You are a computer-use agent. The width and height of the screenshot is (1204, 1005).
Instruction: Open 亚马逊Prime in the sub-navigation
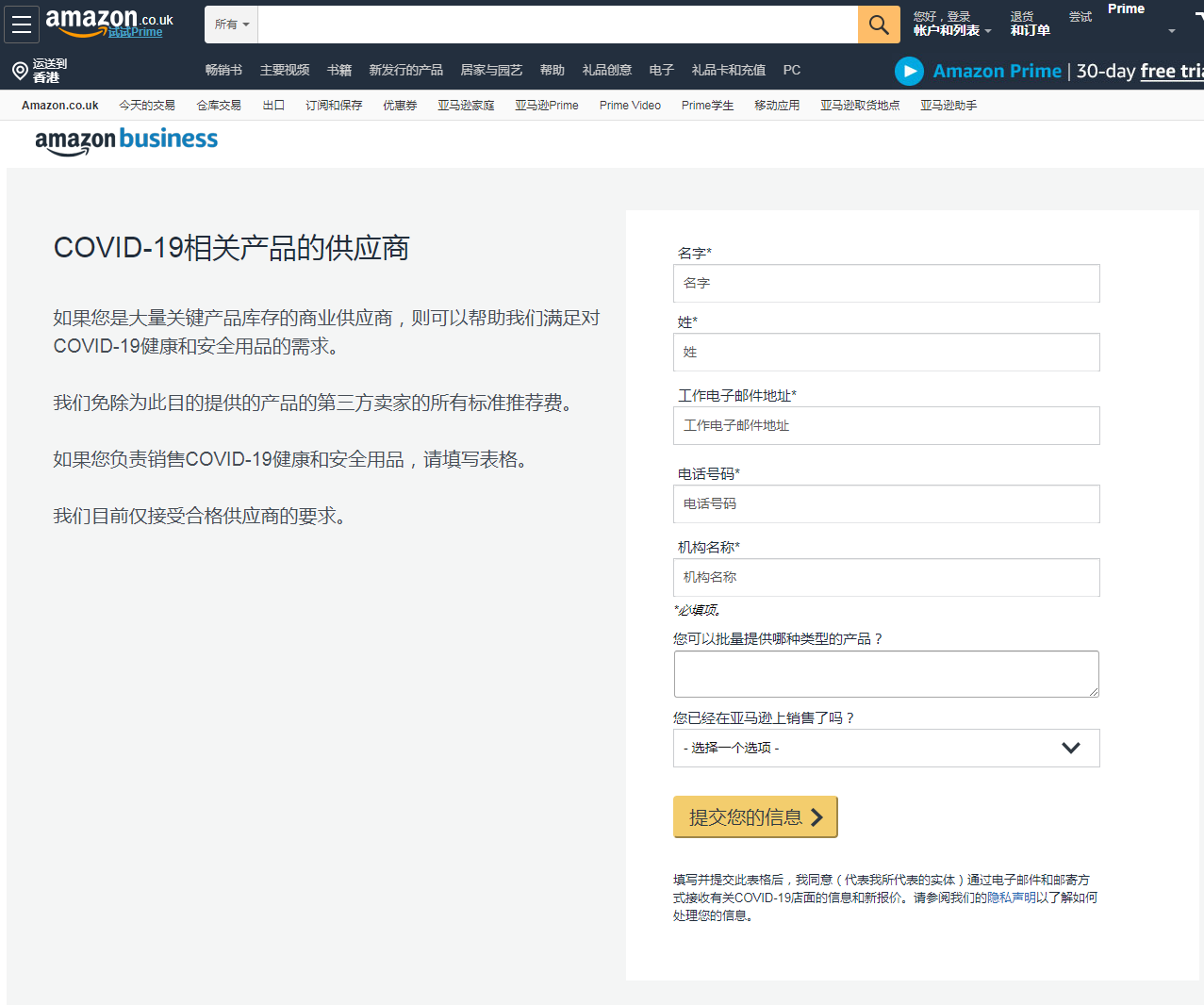click(547, 106)
